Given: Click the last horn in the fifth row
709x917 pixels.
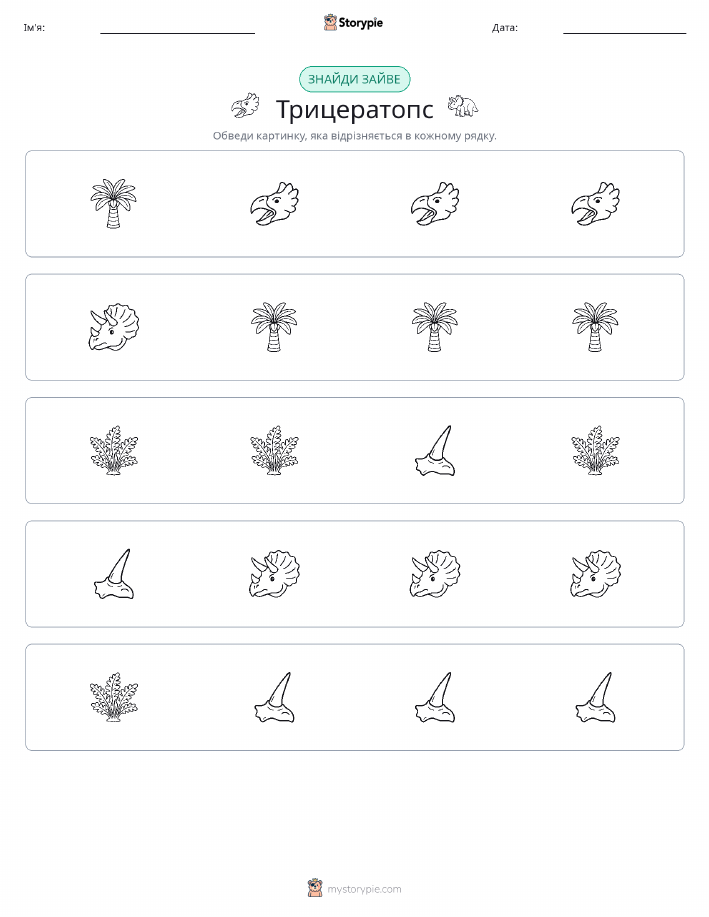Looking at the screenshot, I should [595, 697].
